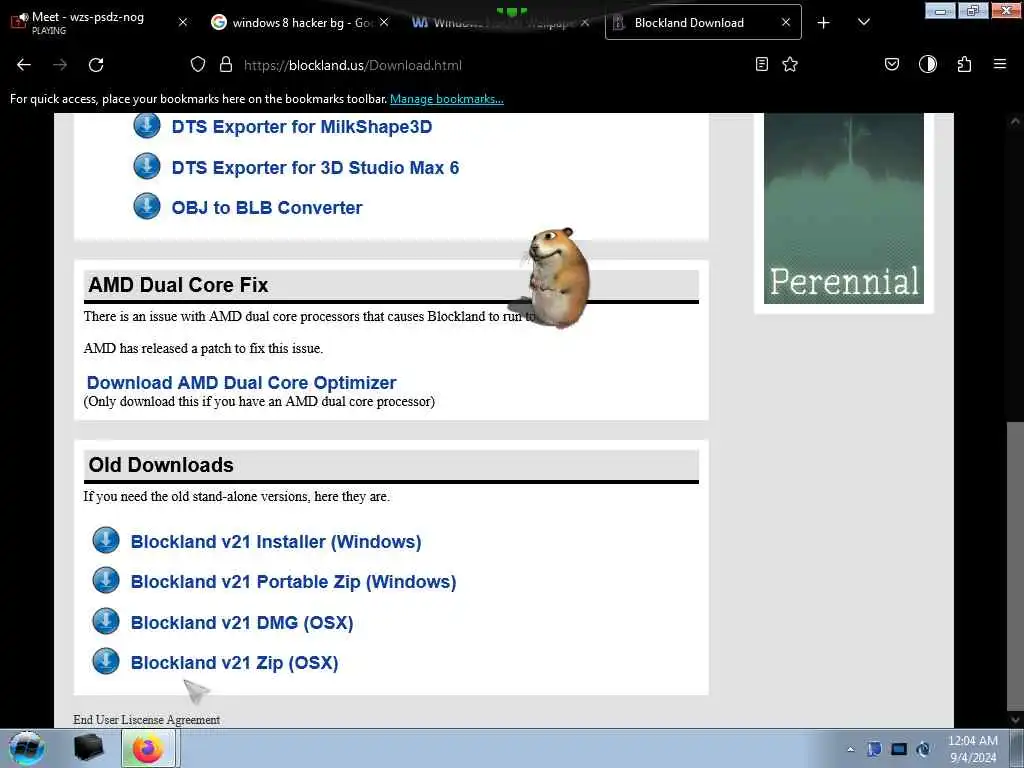
Task: Open the Pocket save icon
Action: (891, 64)
